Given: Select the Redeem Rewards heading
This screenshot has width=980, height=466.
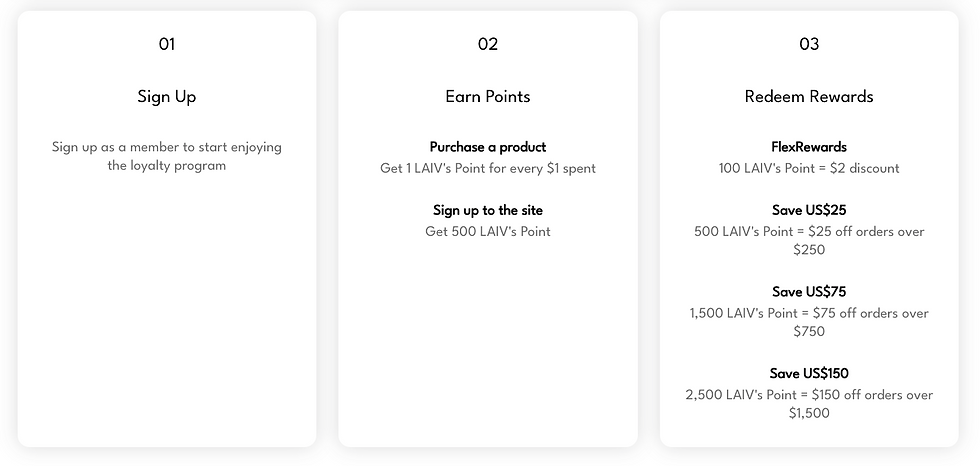Looking at the screenshot, I should coord(809,97).
